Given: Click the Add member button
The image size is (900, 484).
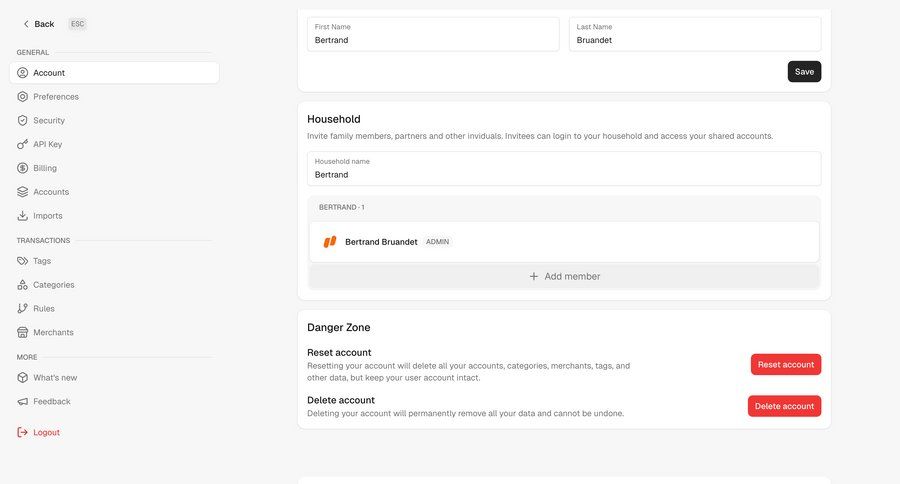Looking at the screenshot, I should (564, 276).
